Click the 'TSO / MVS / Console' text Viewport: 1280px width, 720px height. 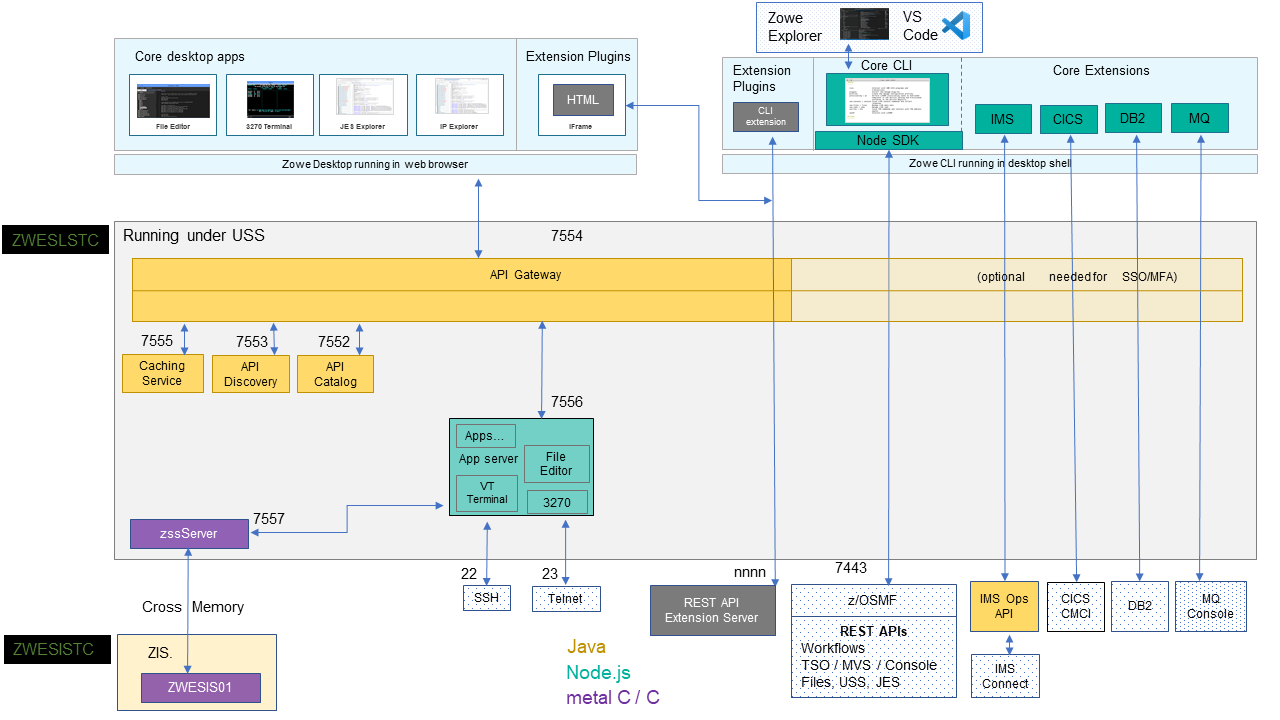point(869,665)
